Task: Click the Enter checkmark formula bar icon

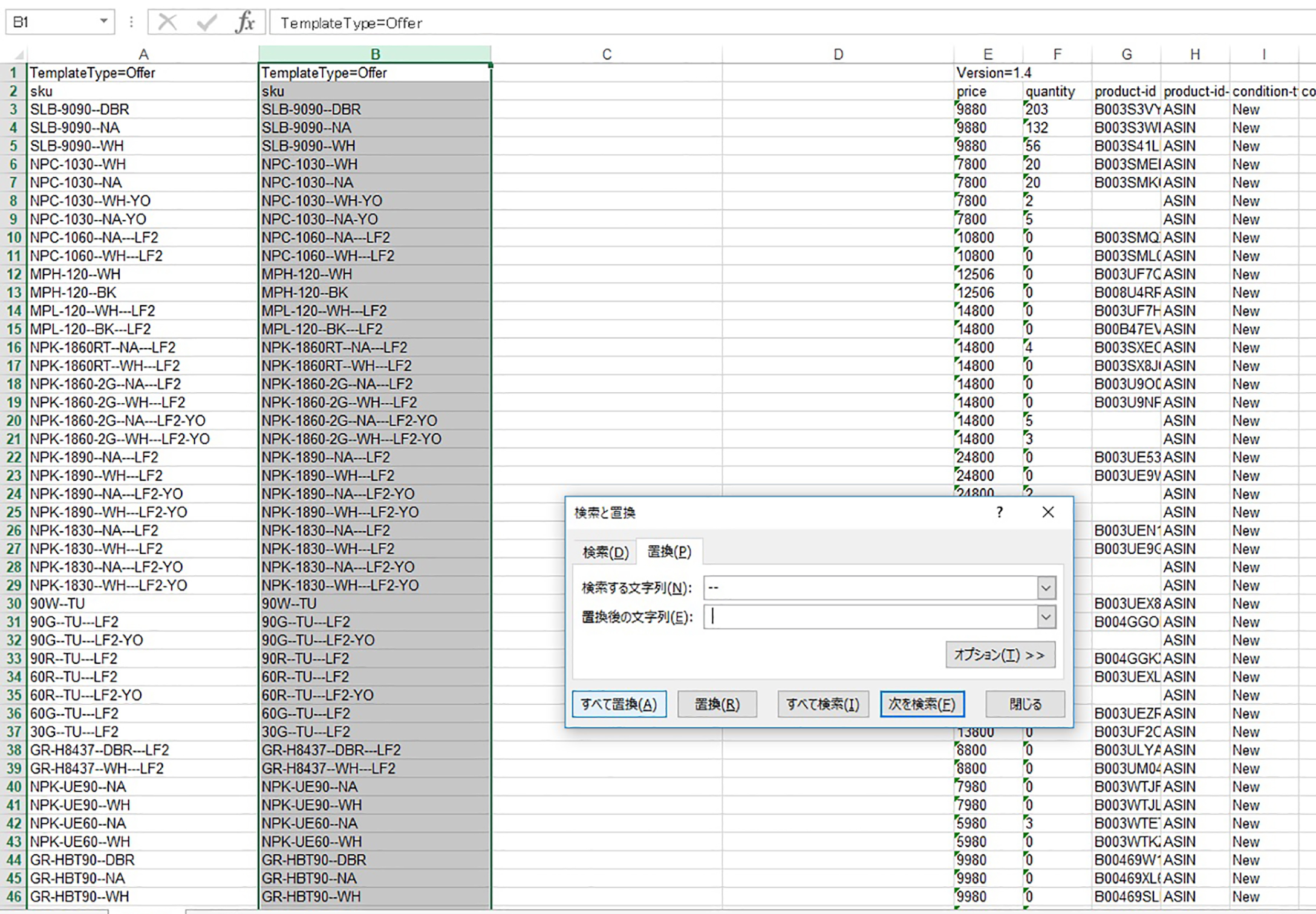Action: click(x=206, y=22)
